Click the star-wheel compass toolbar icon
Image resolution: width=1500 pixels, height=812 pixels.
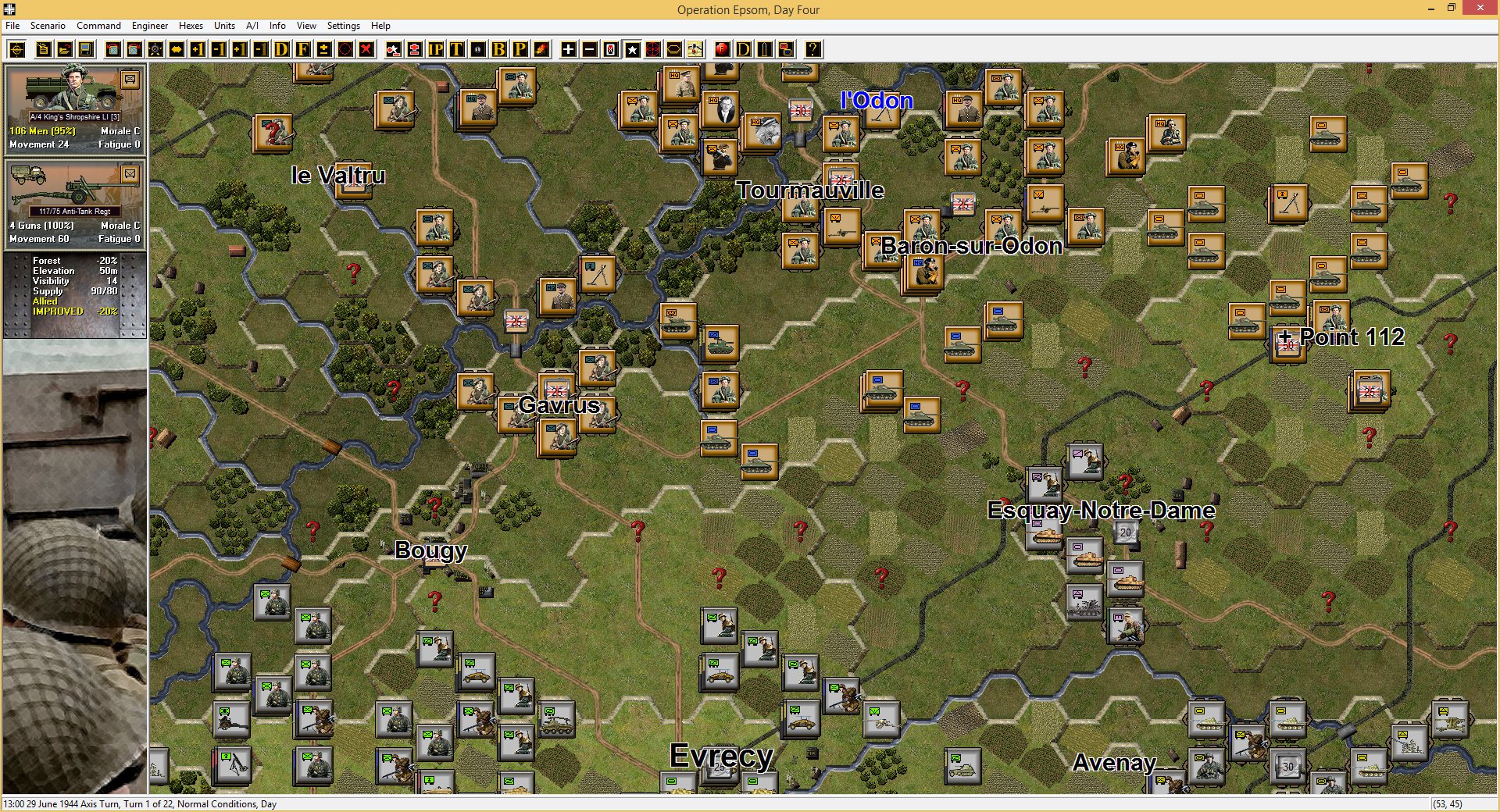[x=155, y=50]
